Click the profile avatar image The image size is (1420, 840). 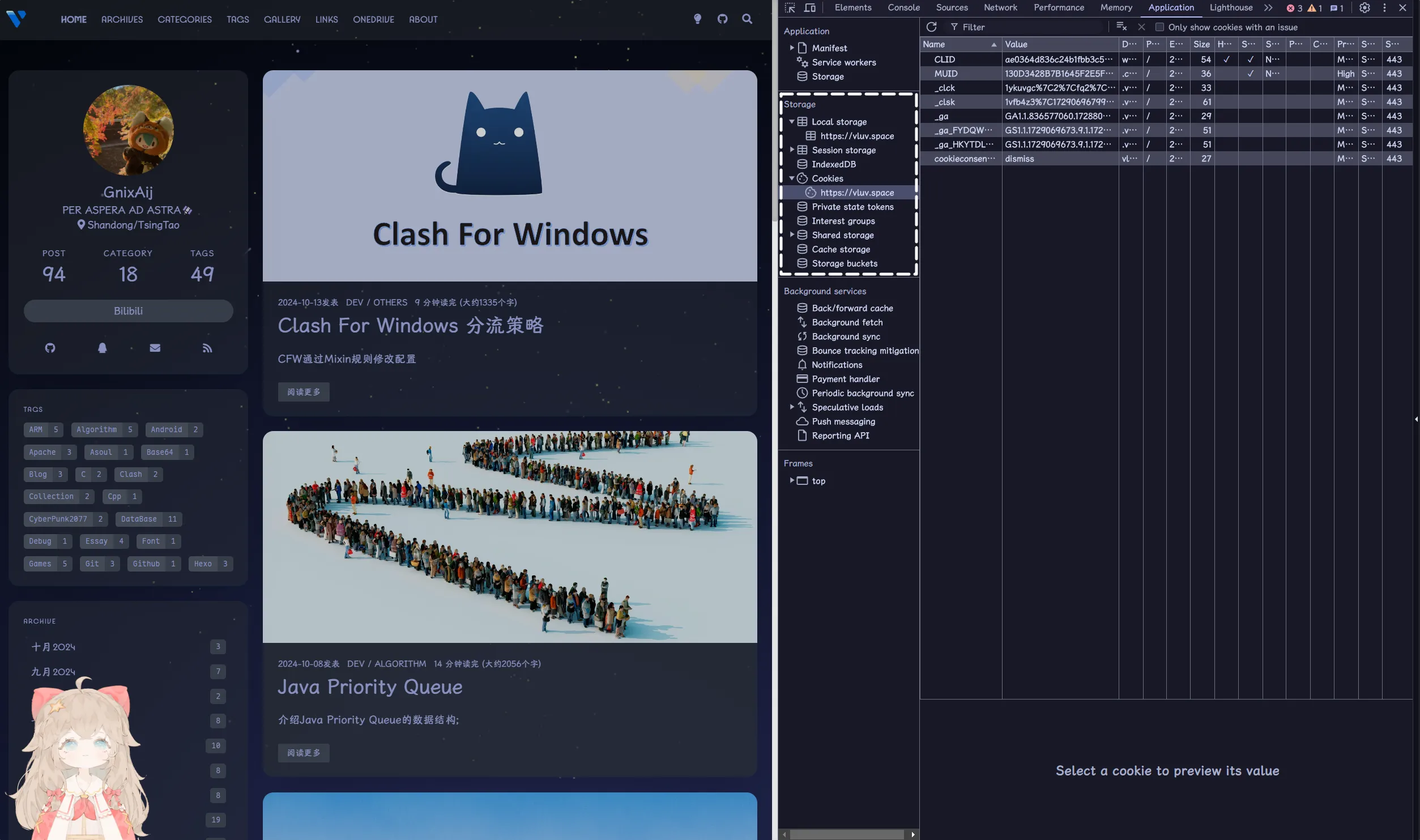129,130
